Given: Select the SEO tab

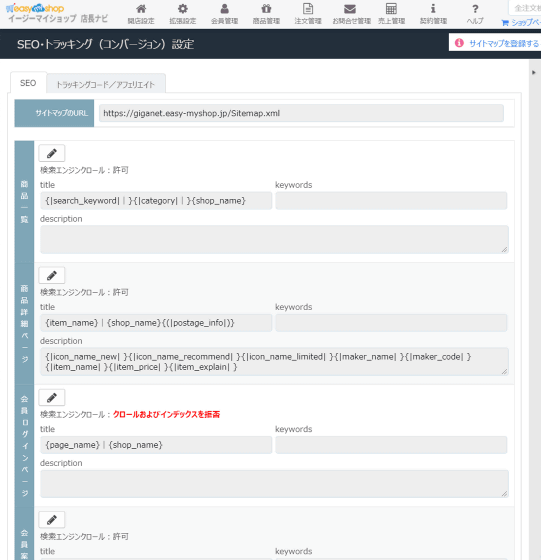Looking at the screenshot, I should pos(28,83).
